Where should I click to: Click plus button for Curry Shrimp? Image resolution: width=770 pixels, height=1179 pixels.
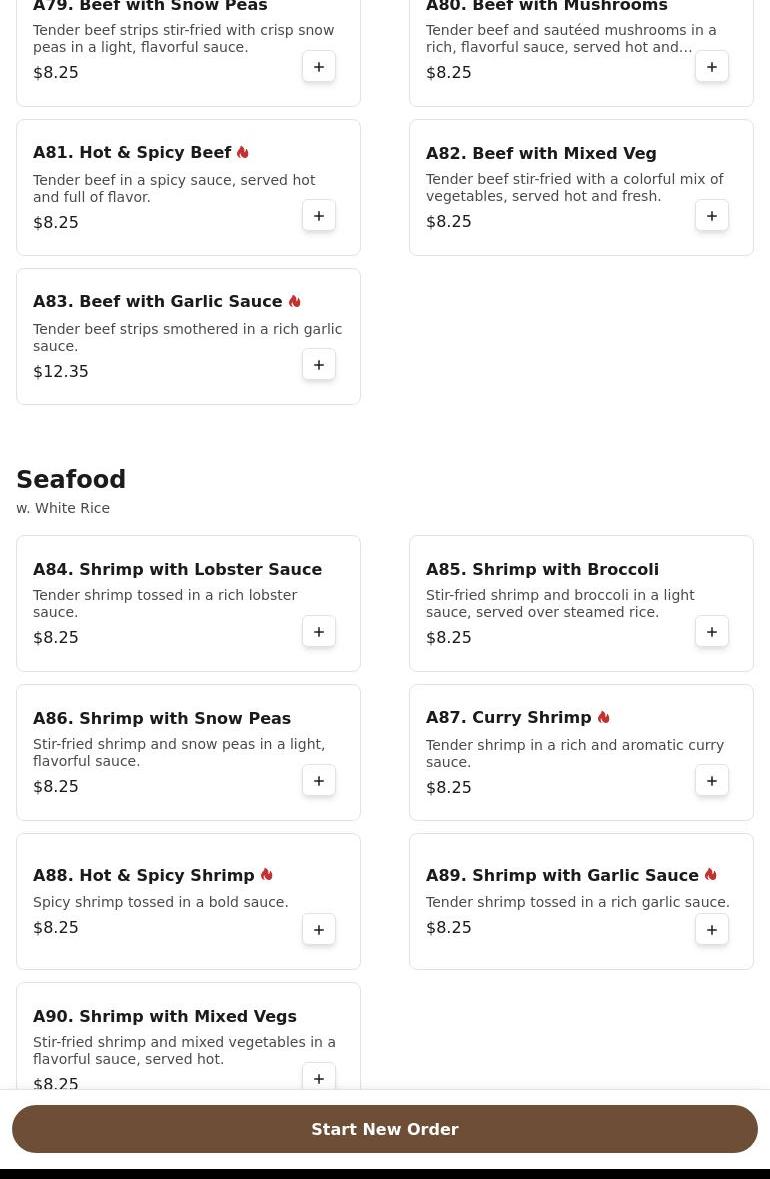pos(712,781)
